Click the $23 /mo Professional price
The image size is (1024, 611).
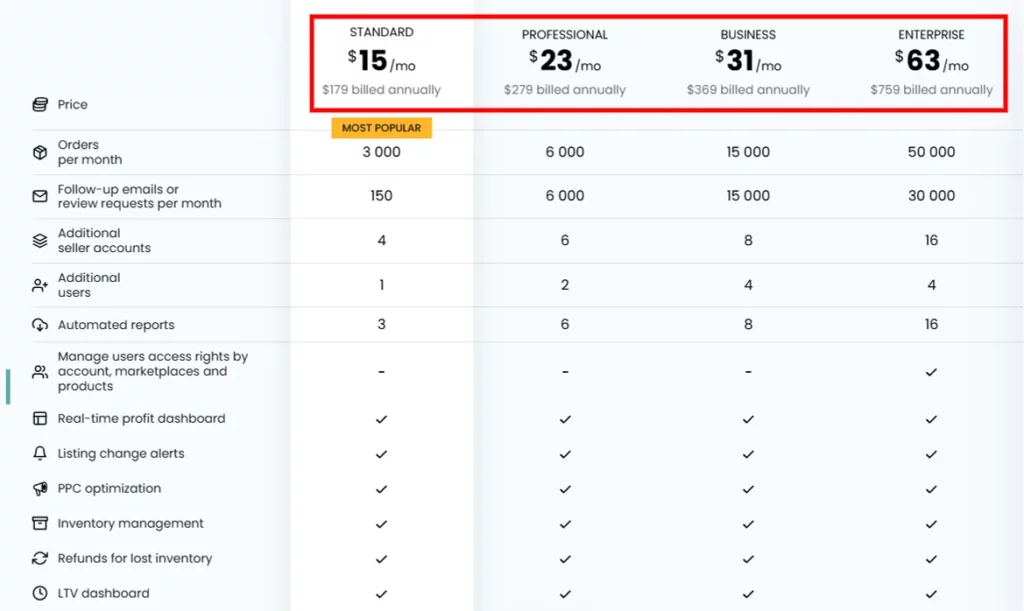click(x=565, y=61)
